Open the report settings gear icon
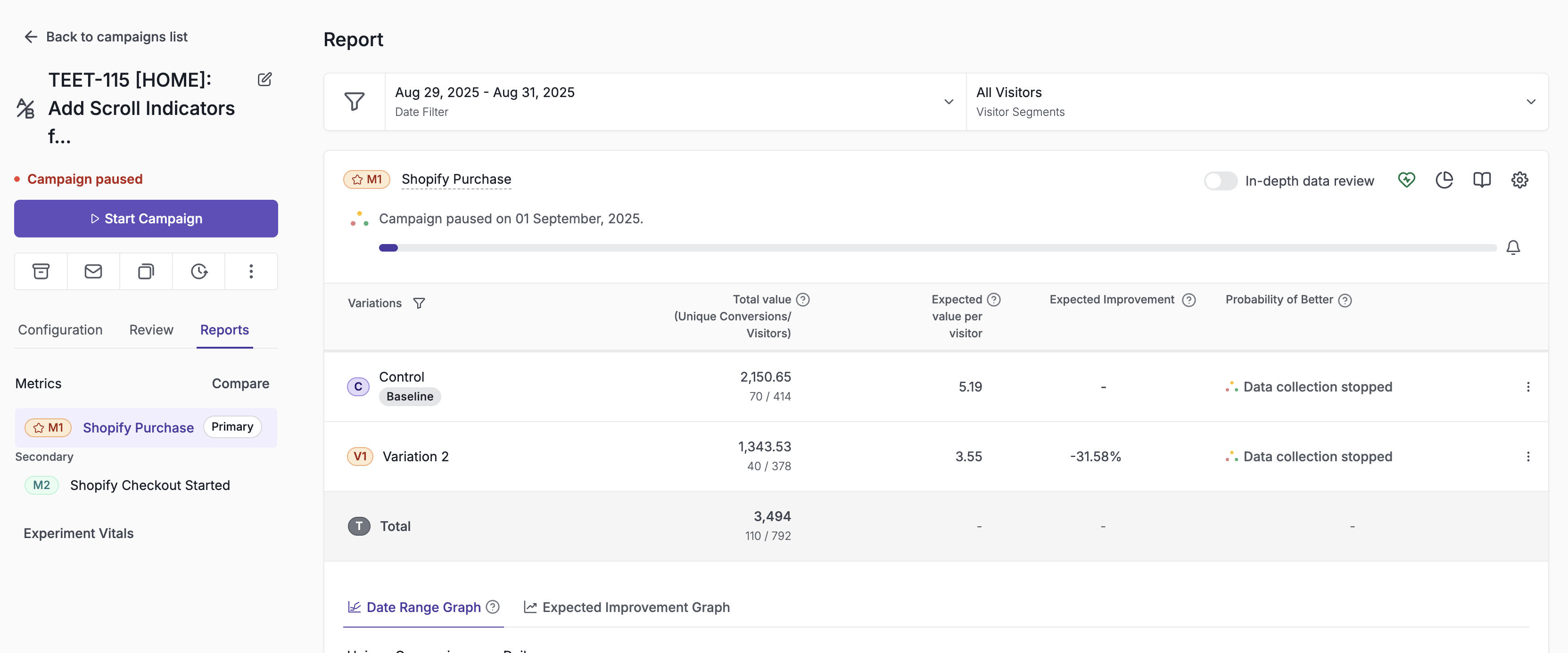The image size is (1568, 653). click(x=1519, y=180)
